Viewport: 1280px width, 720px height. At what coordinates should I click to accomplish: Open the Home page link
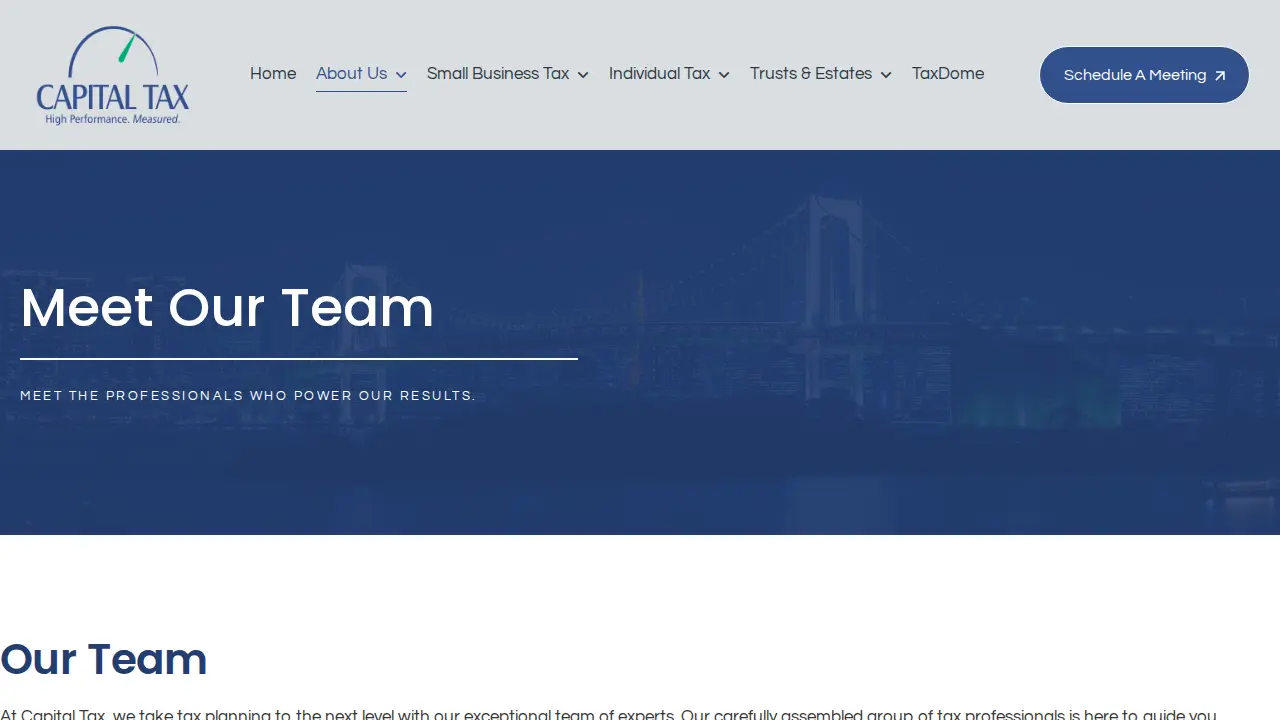[x=273, y=74]
